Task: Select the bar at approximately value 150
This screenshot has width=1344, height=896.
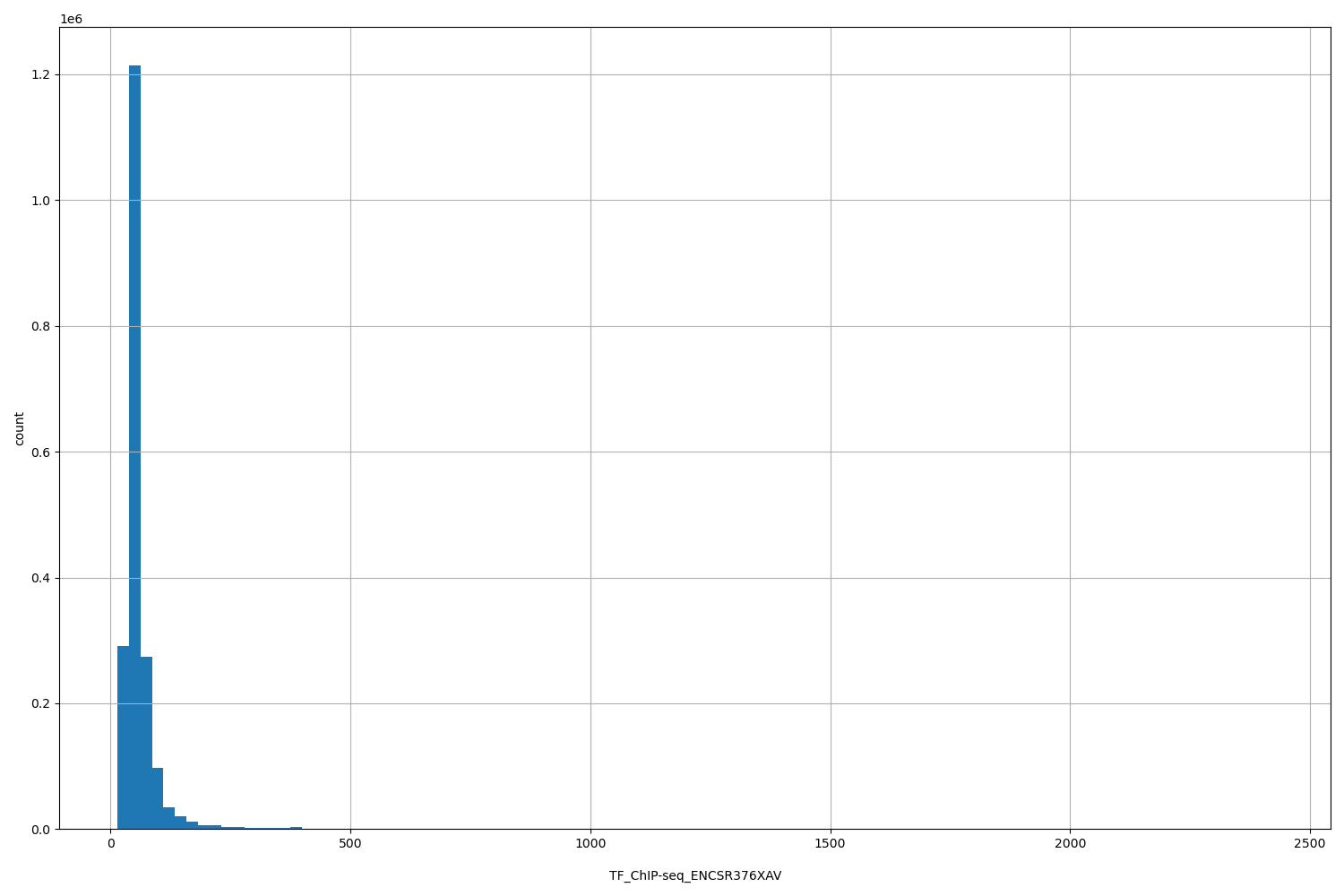Action: [x=181, y=823]
